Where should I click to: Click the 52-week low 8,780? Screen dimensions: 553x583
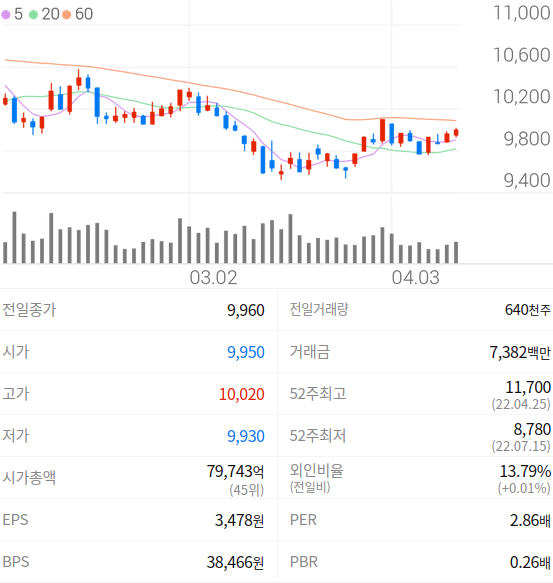point(532,429)
